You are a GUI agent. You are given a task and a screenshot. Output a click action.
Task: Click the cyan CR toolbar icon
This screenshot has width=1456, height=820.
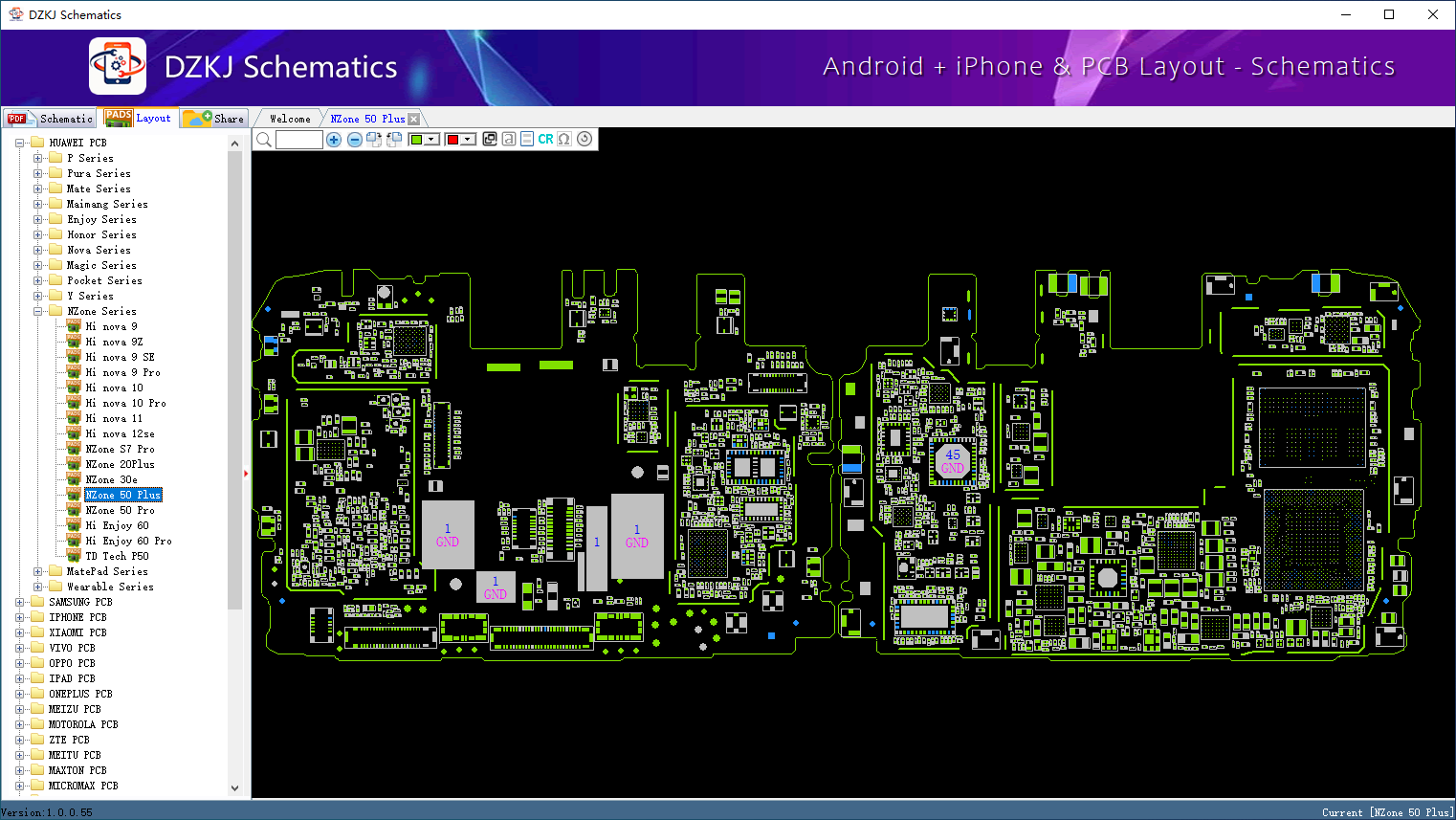545,139
